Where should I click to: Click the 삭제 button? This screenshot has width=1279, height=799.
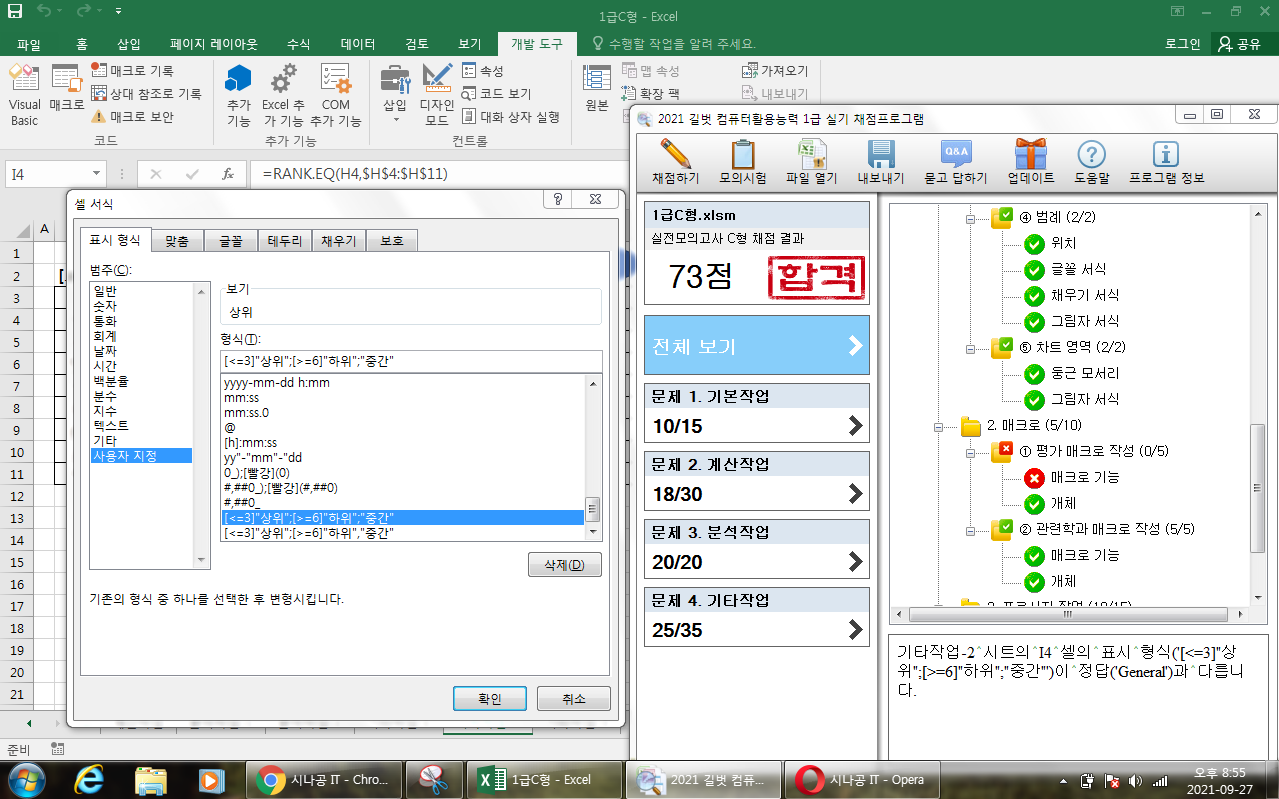point(564,565)
